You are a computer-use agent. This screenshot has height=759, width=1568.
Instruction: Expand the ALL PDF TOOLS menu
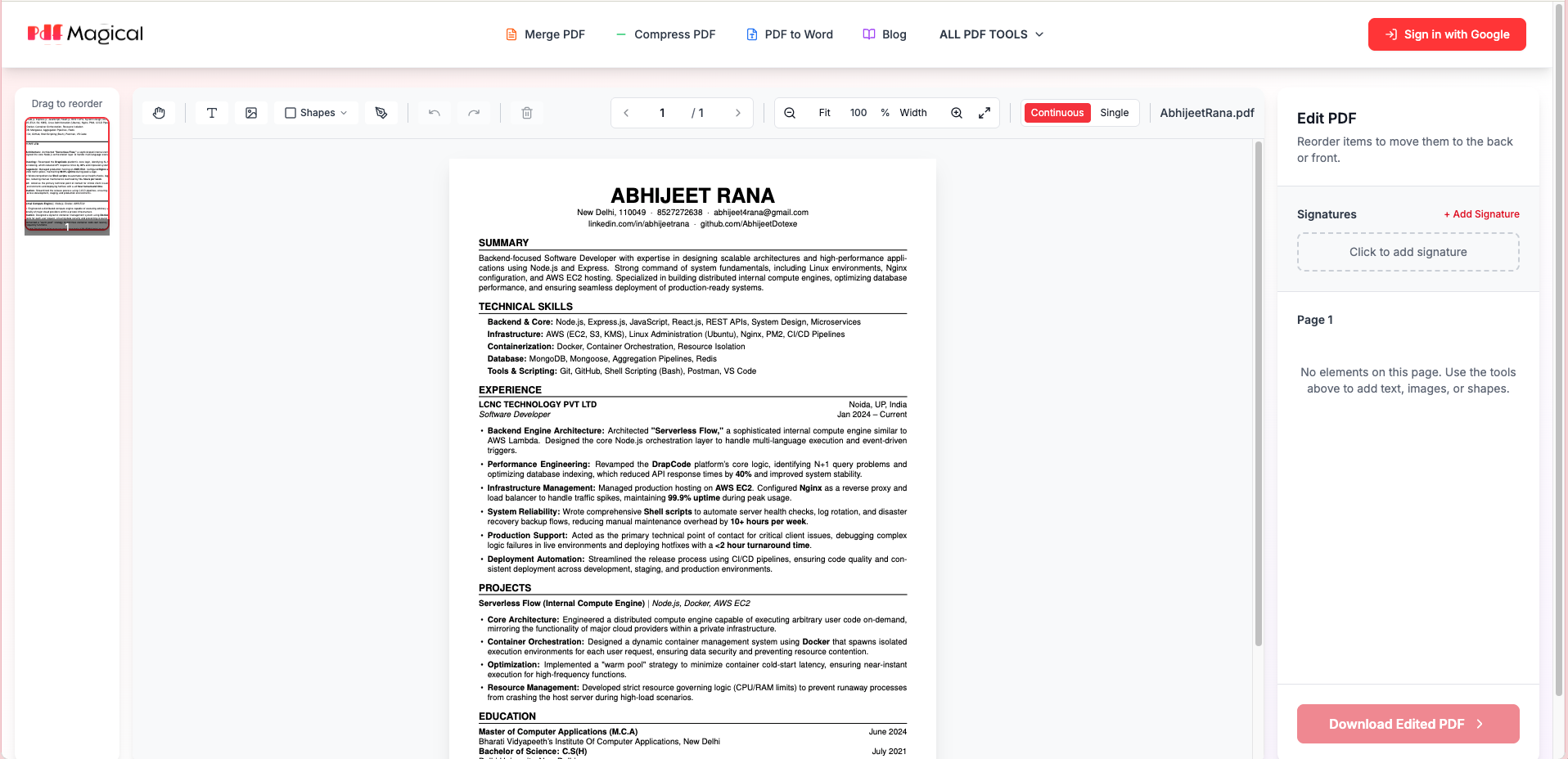(x=990, y=34)
